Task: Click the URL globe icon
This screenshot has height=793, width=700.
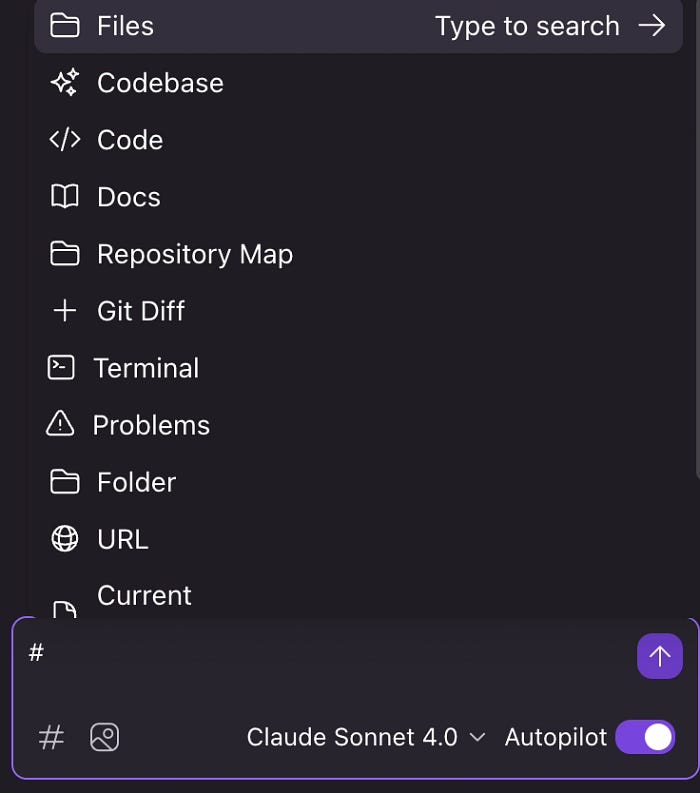Action: 65,539
